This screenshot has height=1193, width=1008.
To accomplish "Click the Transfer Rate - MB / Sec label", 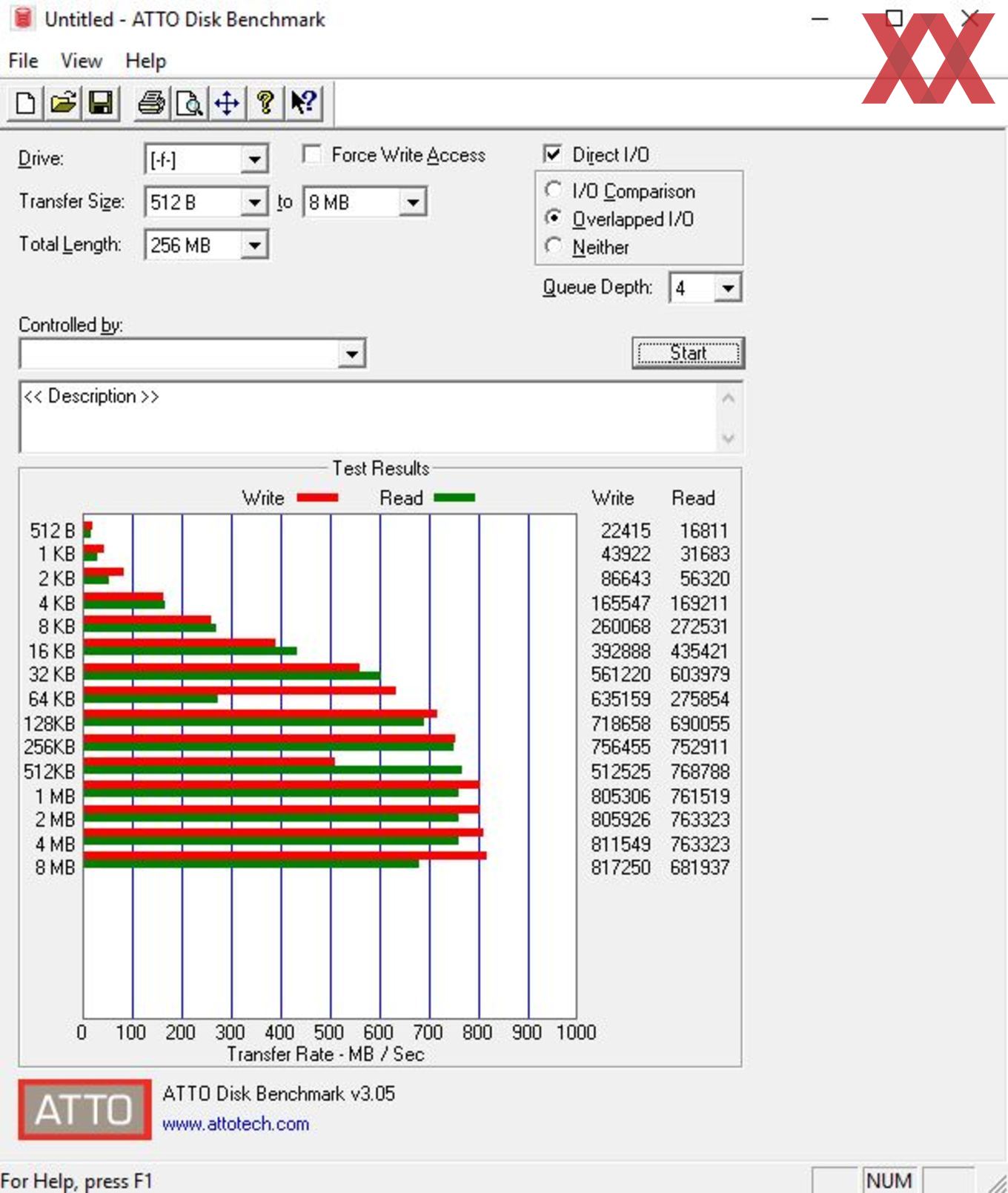I will [325, 1054].
